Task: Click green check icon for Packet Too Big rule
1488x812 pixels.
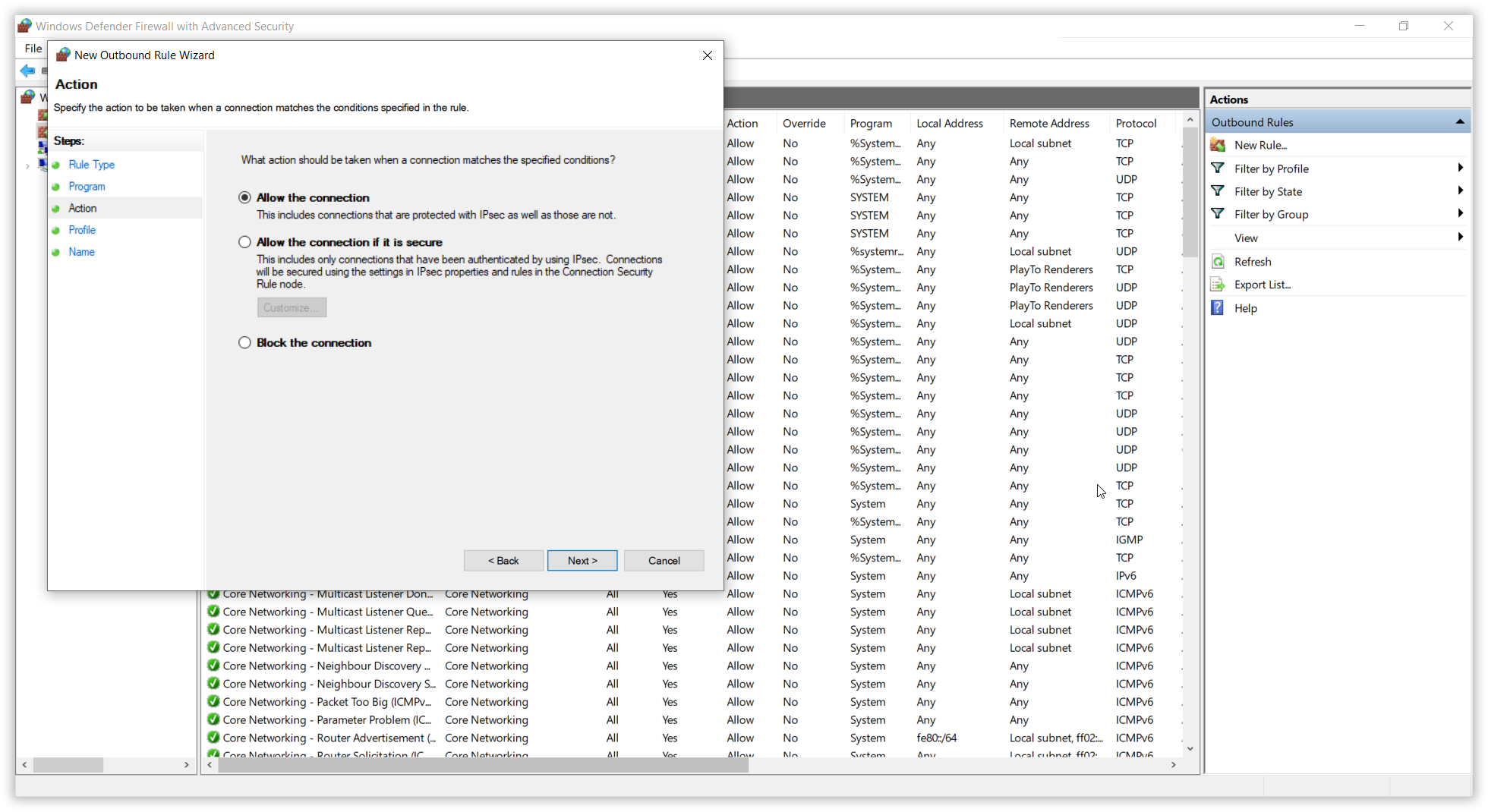Action: 213,702
